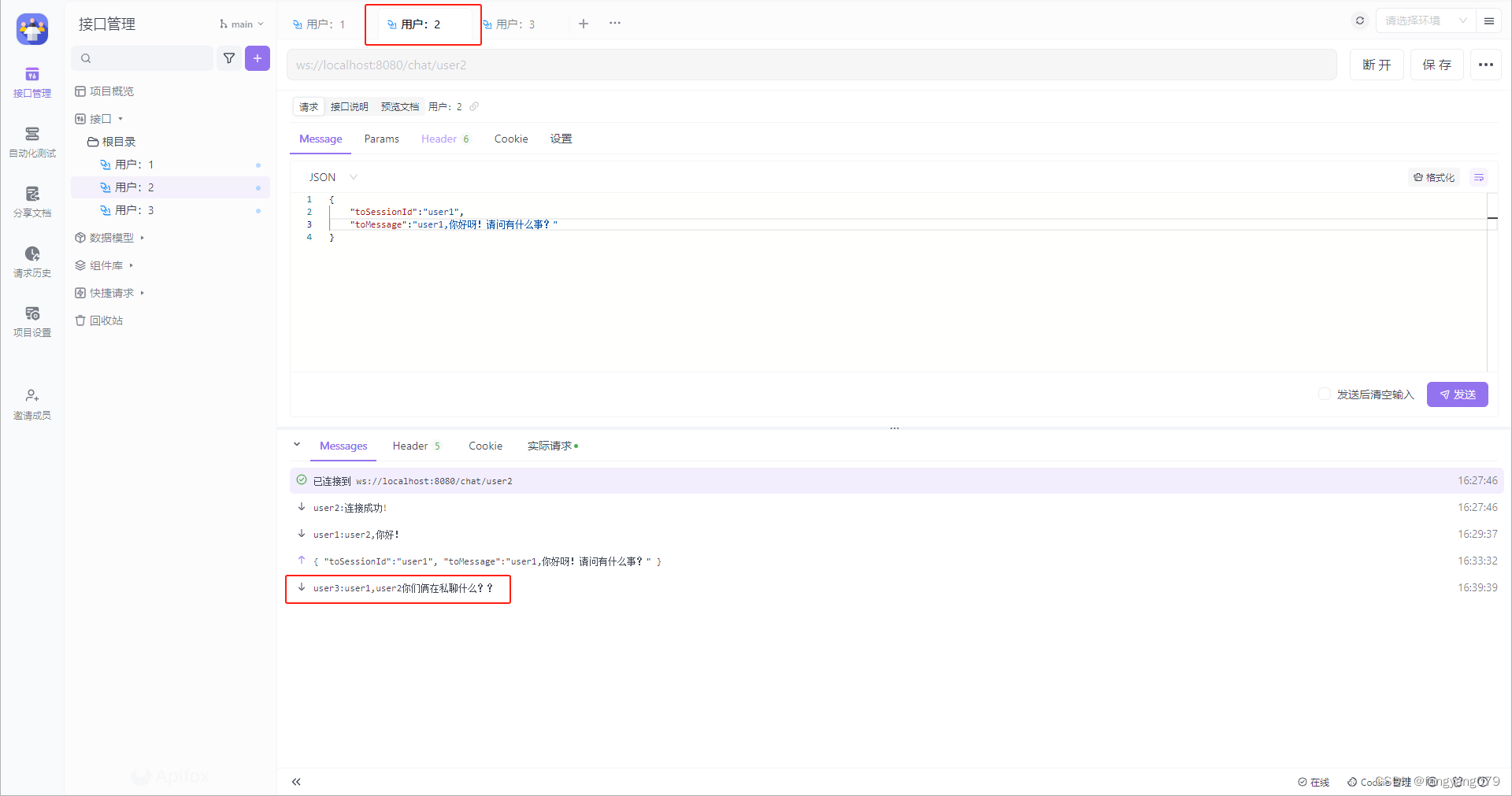Screen dimensions: 1512x796
Task: Select 根目录 folder in tree
Action: point(112,142)
